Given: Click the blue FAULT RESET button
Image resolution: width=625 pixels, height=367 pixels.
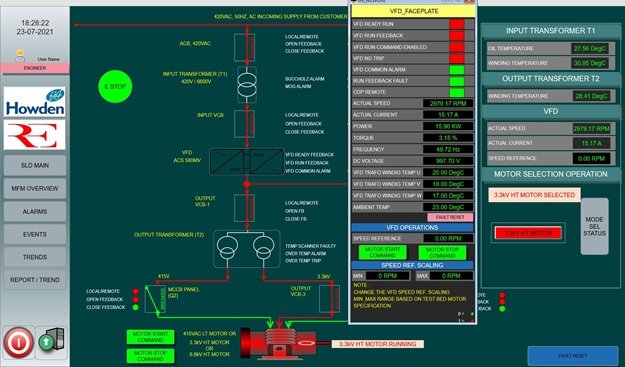Looking at the screenshot, I should point(573,356).
